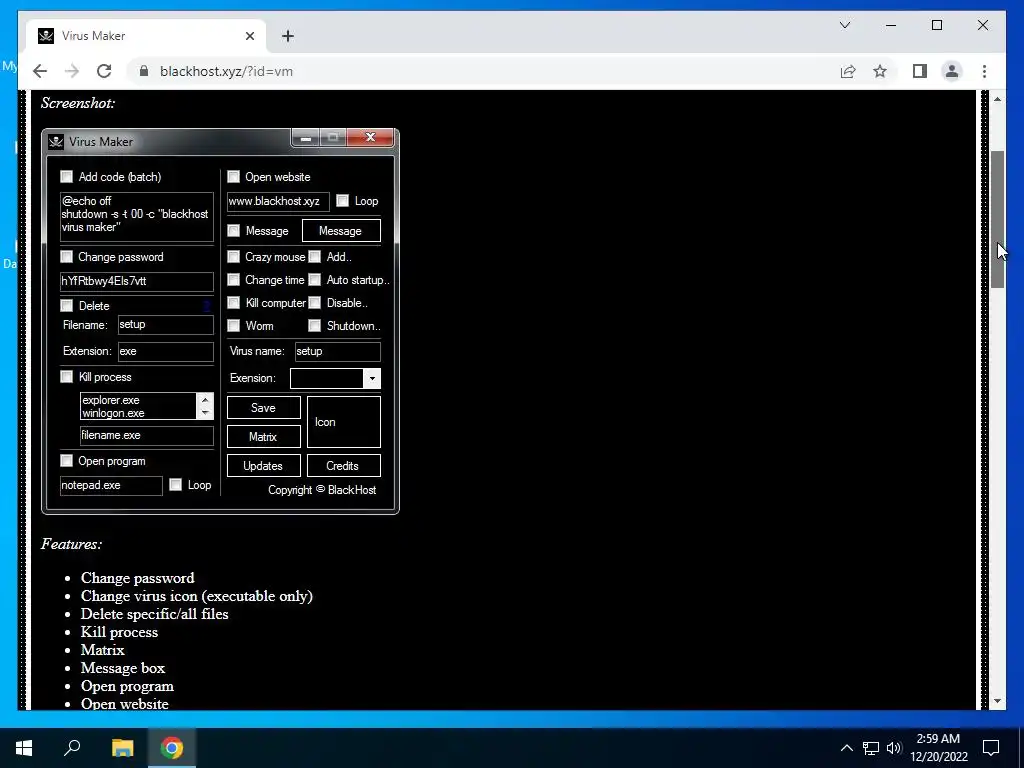The image size is (1024, 768).
Task: Click the address bar URL
Action: coord(226,71)
